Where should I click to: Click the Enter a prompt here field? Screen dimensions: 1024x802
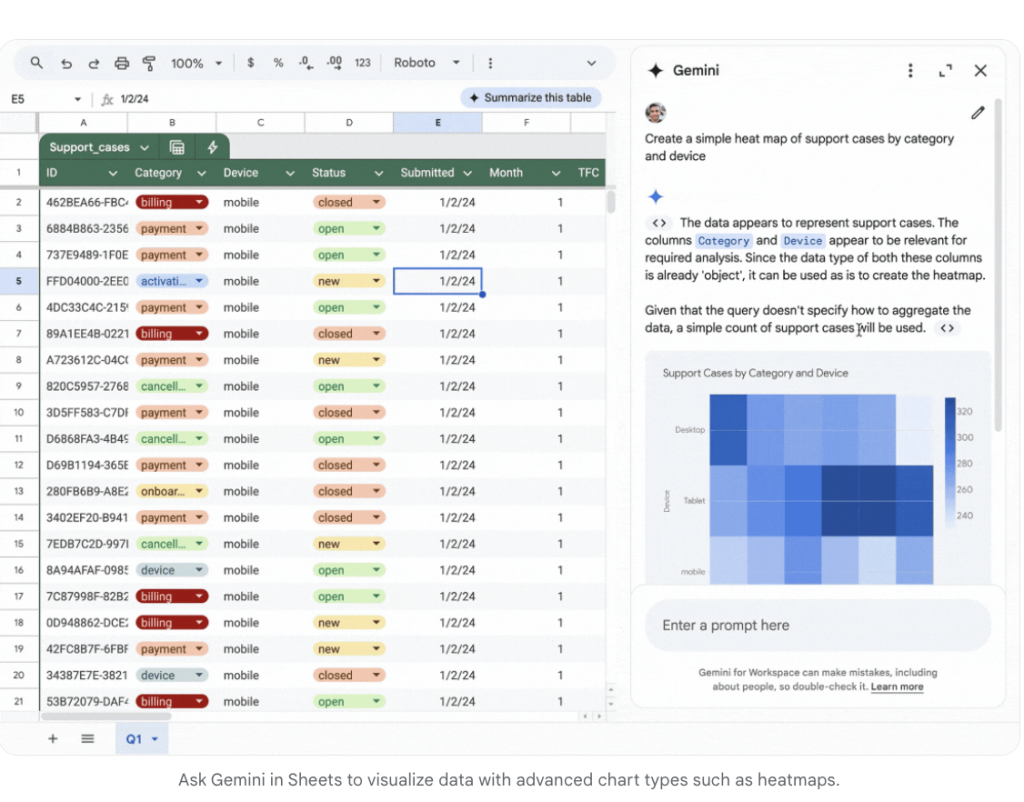pyautogui.click(x=817, y=626)
